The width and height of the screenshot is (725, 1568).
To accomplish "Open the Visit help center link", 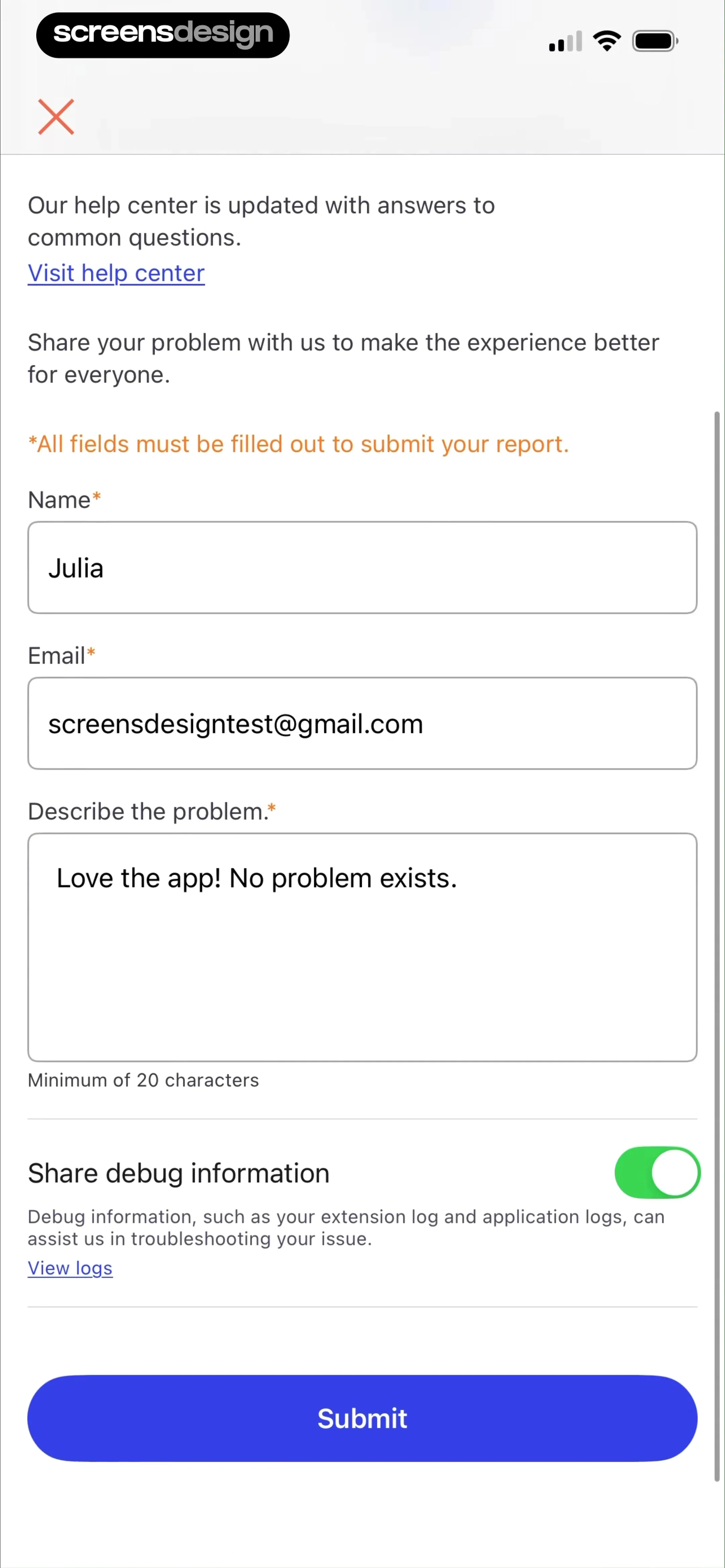I will (116, 273).
